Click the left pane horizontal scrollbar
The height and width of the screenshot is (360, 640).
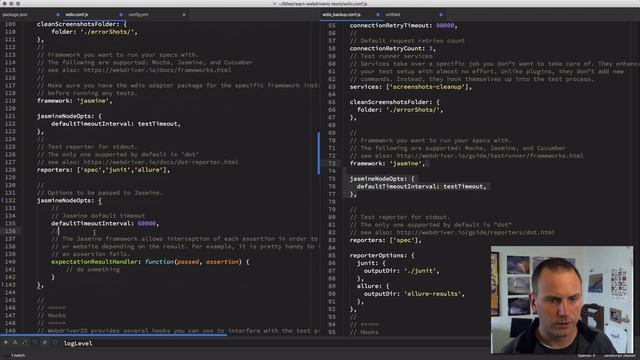113,335
